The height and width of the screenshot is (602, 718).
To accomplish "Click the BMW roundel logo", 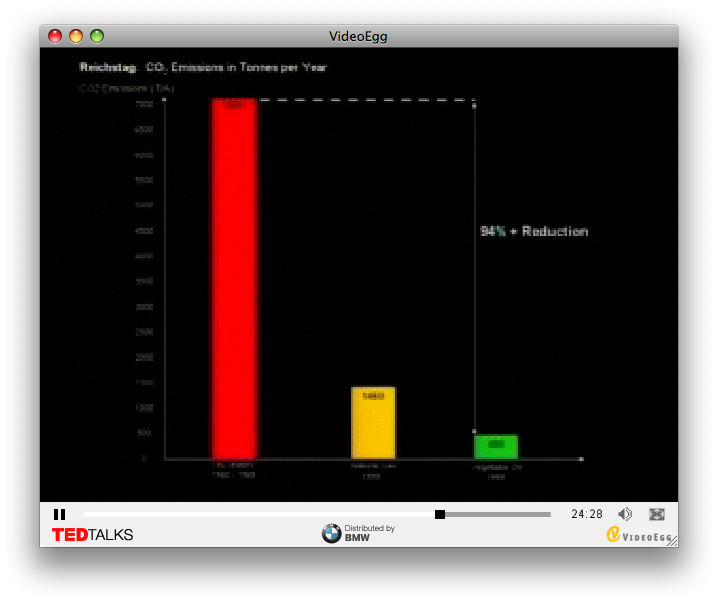I will click(331, 534).
